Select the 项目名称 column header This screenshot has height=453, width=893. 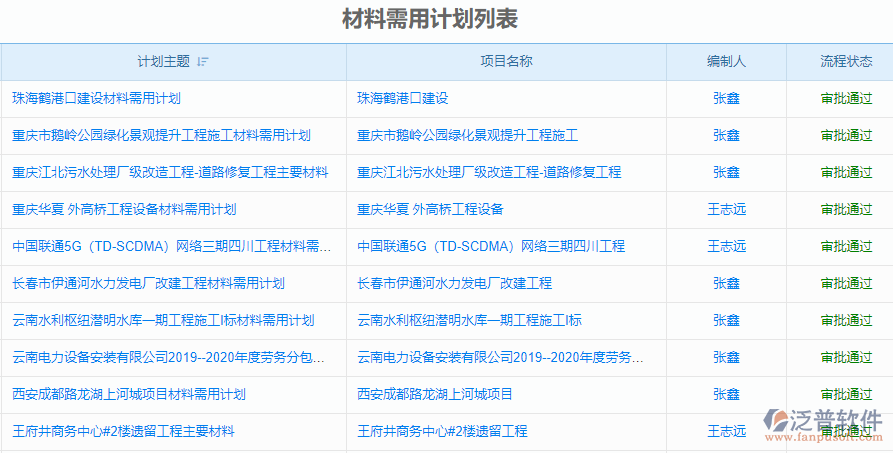pos(506,61)
